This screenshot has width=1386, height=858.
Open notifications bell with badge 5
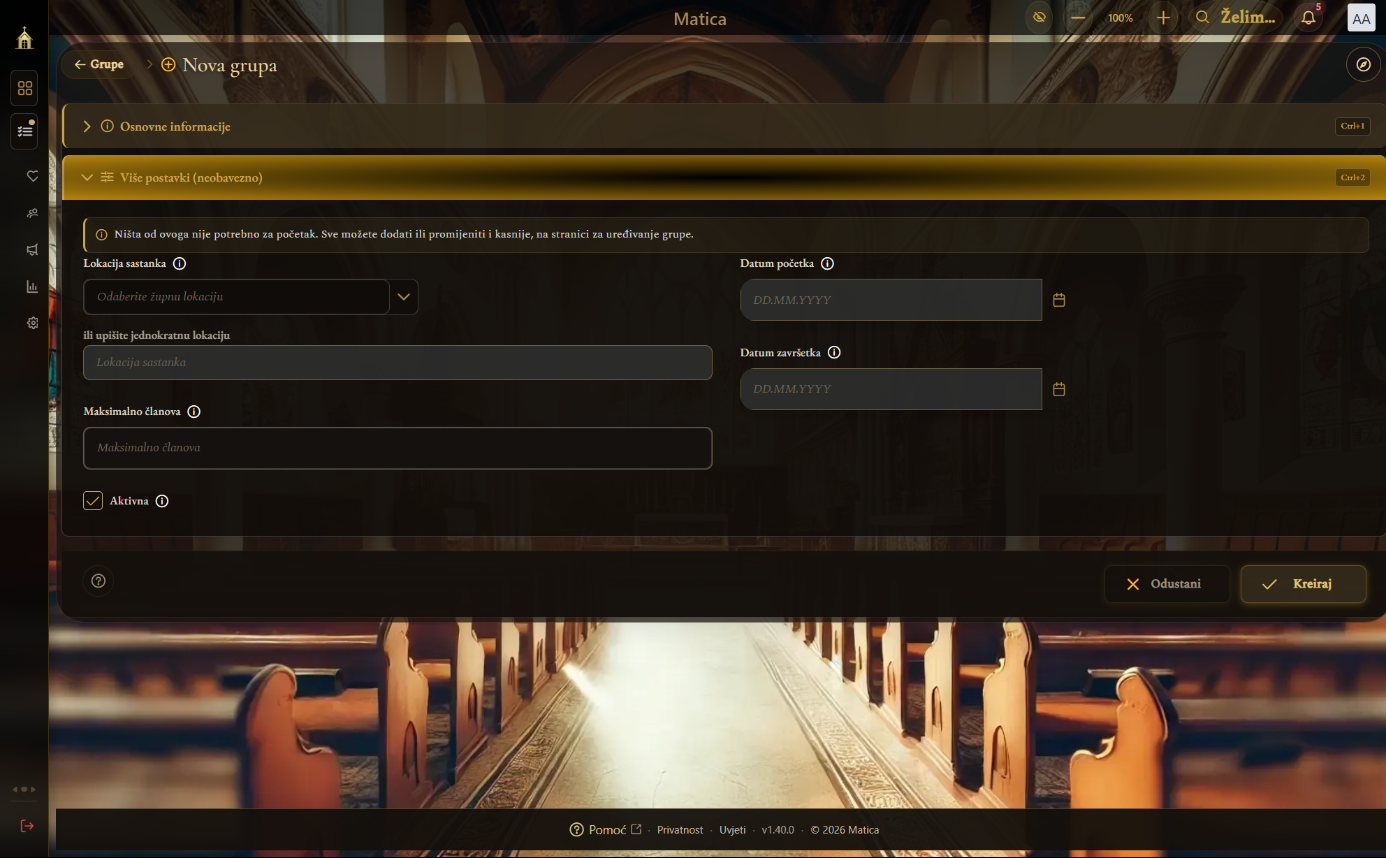point(1308,17)
